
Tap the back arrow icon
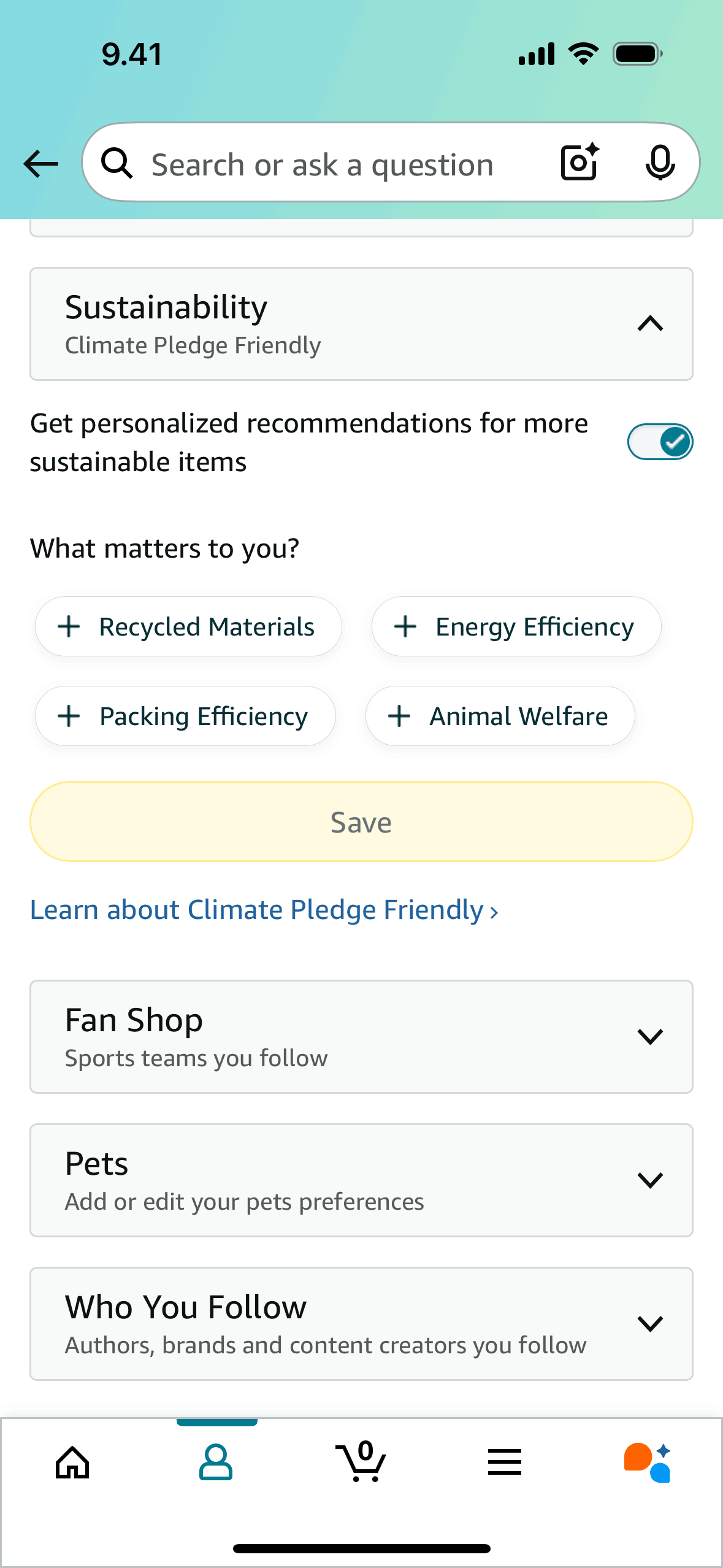(x=41, y=164)
